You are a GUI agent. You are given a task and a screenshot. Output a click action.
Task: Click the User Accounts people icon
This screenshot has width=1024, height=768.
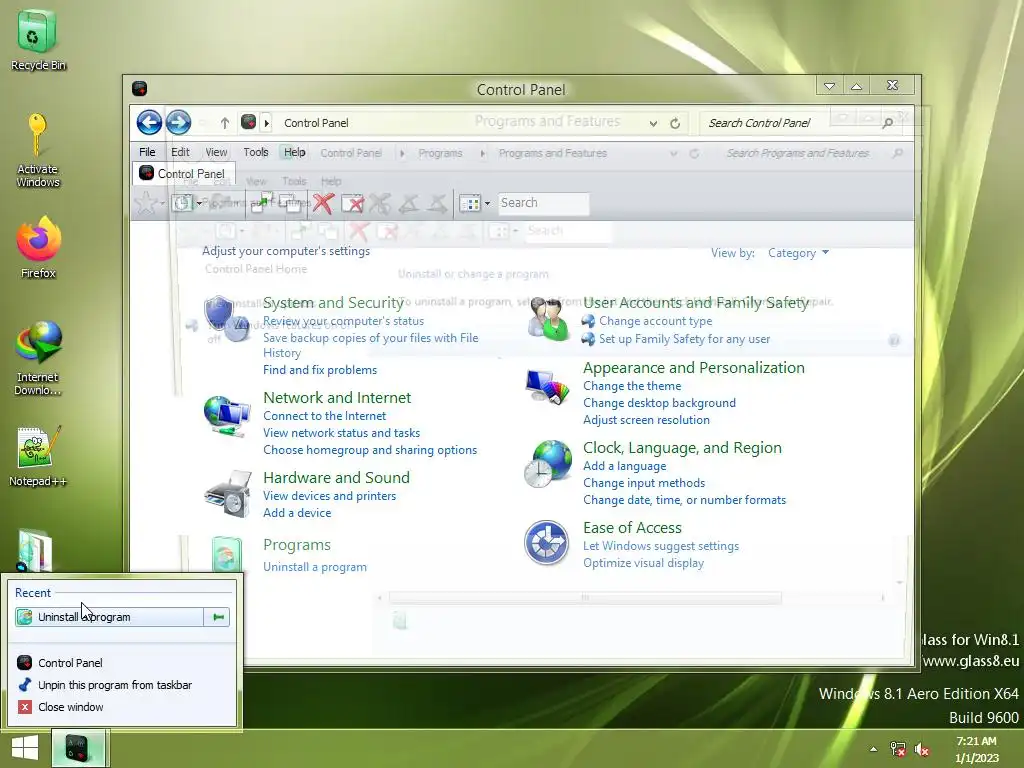(x=549, y=319)
